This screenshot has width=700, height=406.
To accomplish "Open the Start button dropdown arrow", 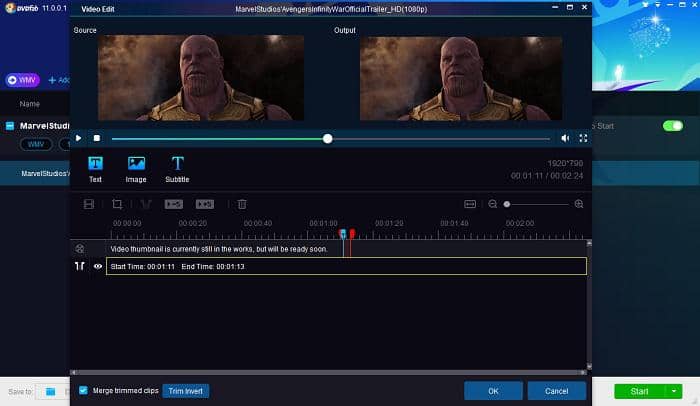I will click(674, 391).
